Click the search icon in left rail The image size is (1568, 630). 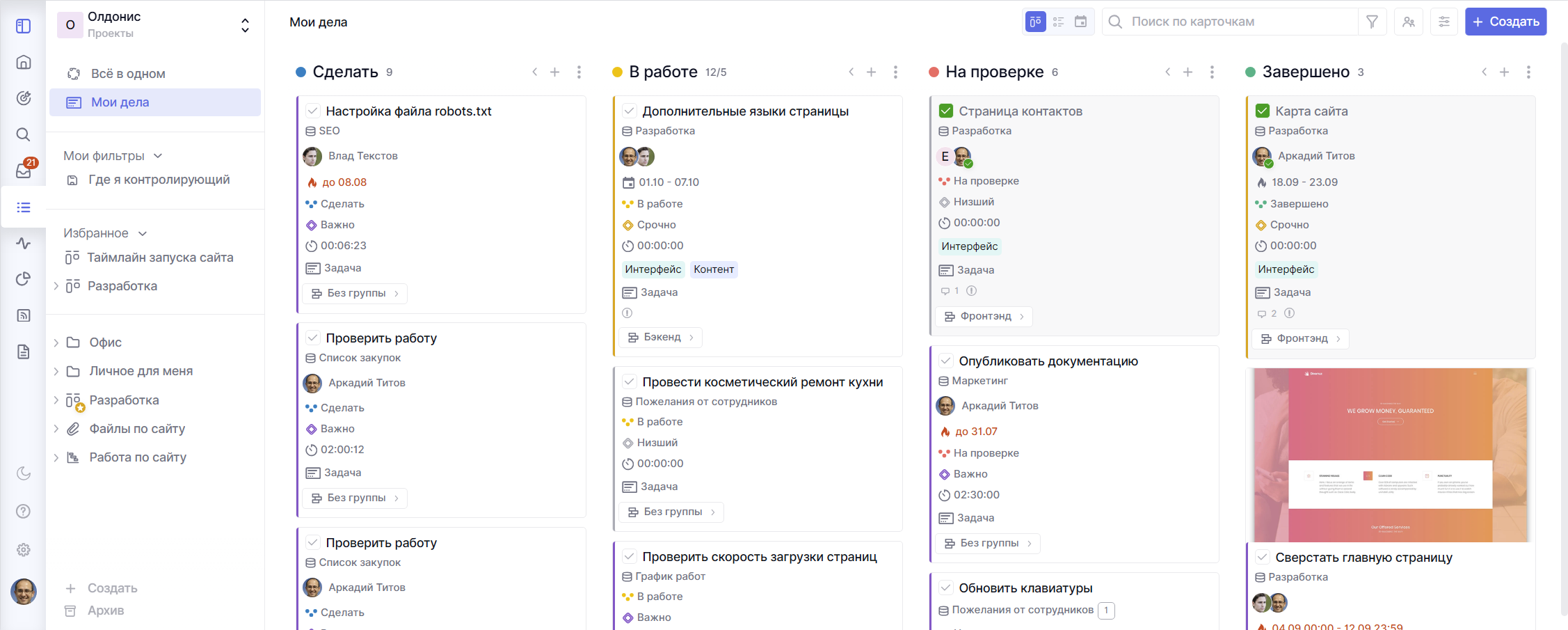(x=24, y=134)
